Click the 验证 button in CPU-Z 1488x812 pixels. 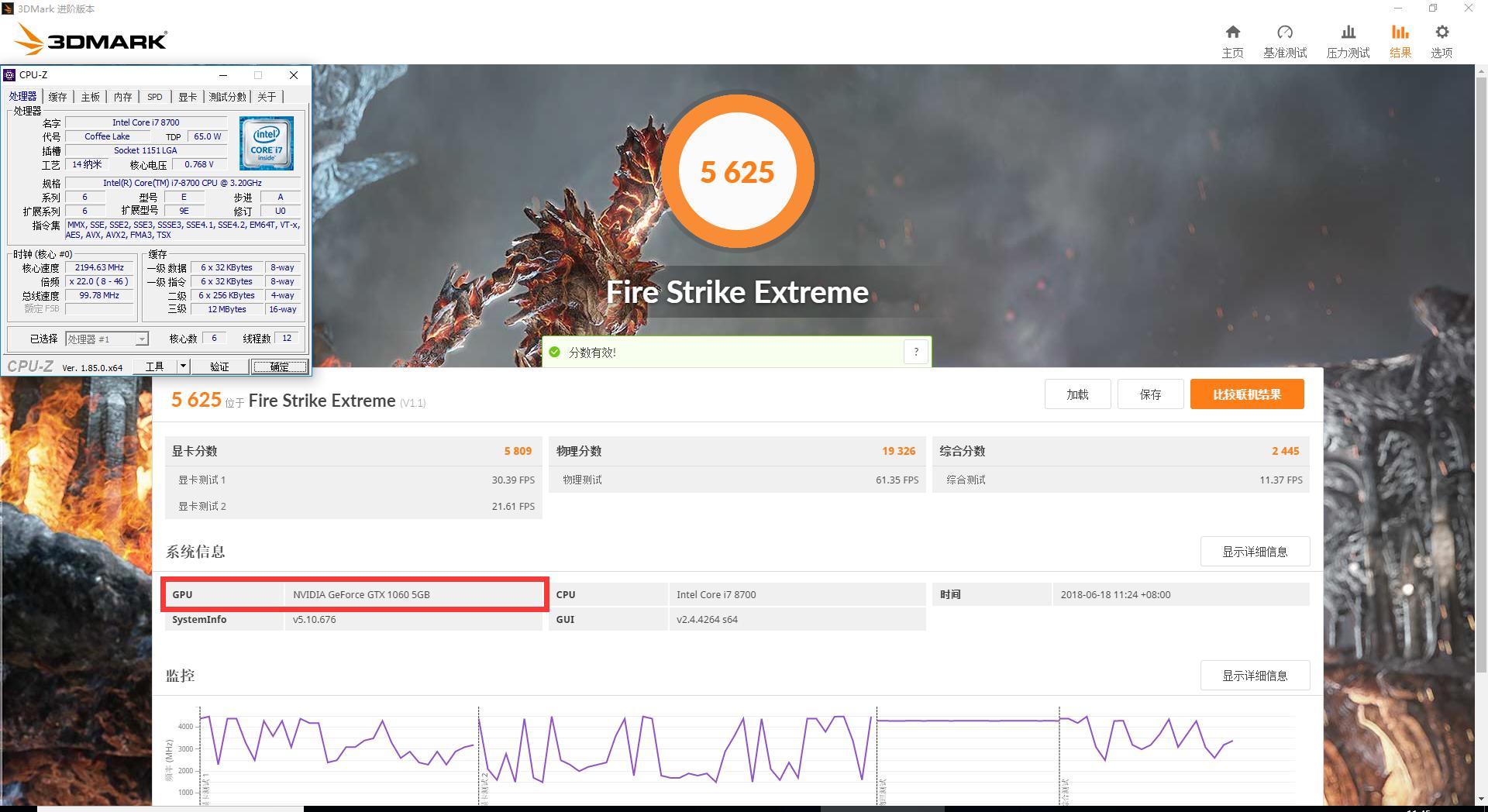[x=221, y=366]
